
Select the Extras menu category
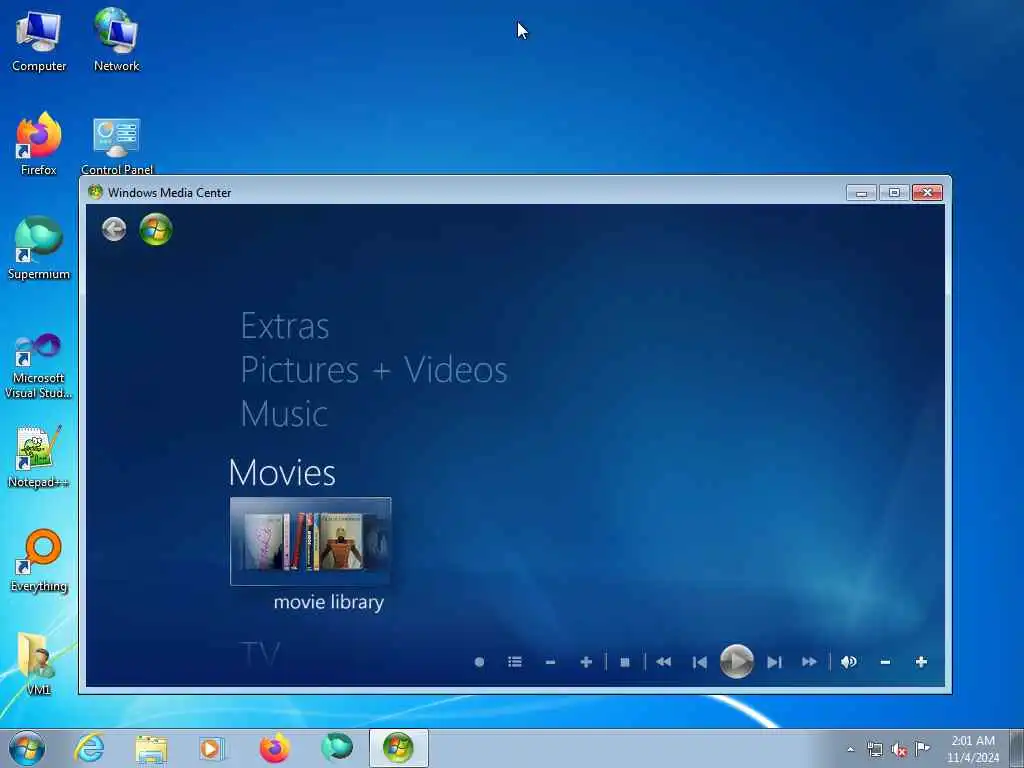[x=285, y=326]
